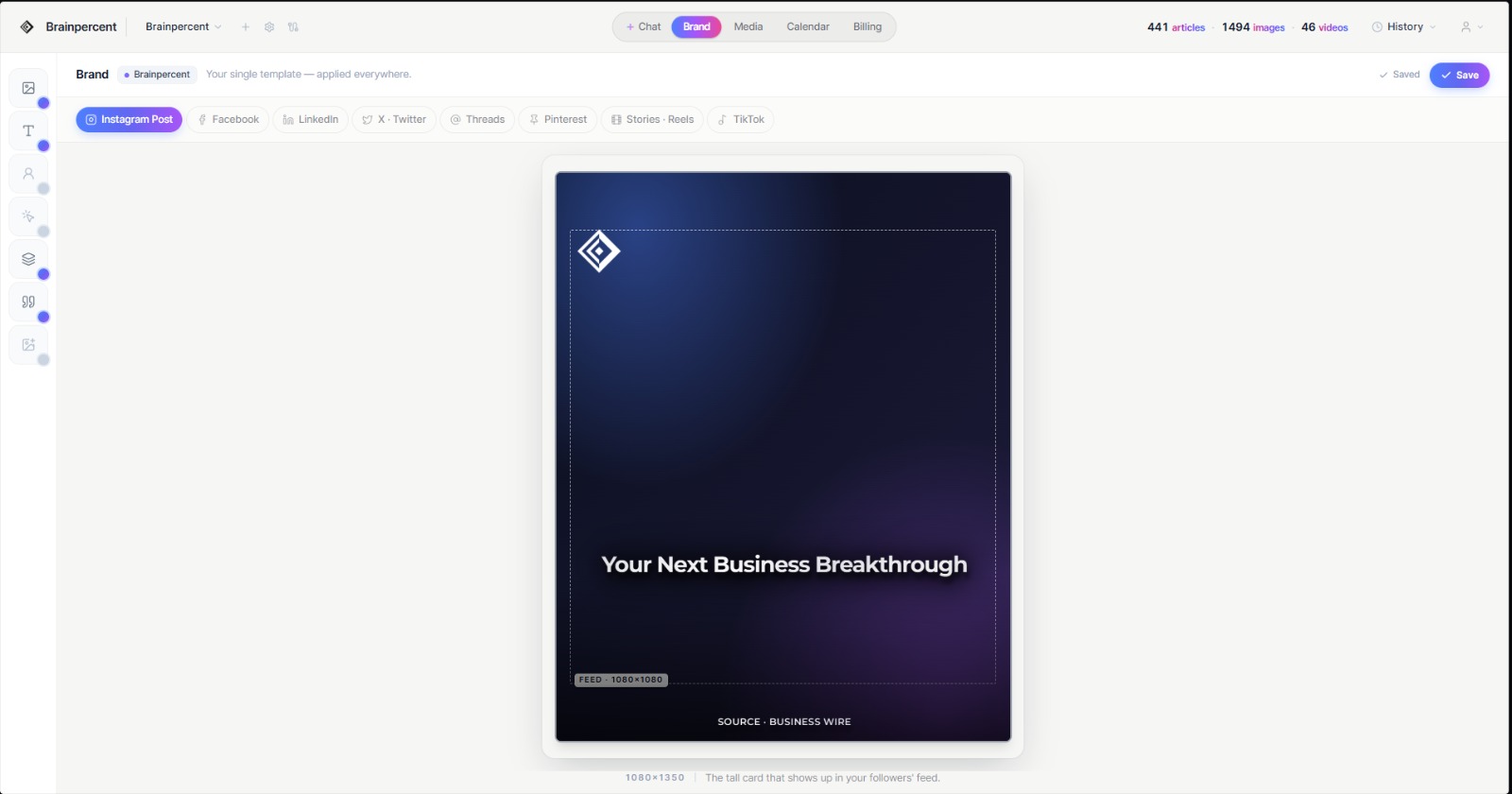Go to the Calendar tab

(808, 26)
